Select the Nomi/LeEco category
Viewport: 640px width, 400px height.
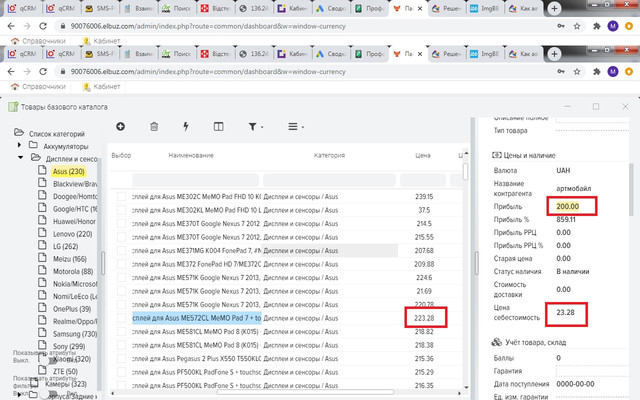[x=75, y=296]
